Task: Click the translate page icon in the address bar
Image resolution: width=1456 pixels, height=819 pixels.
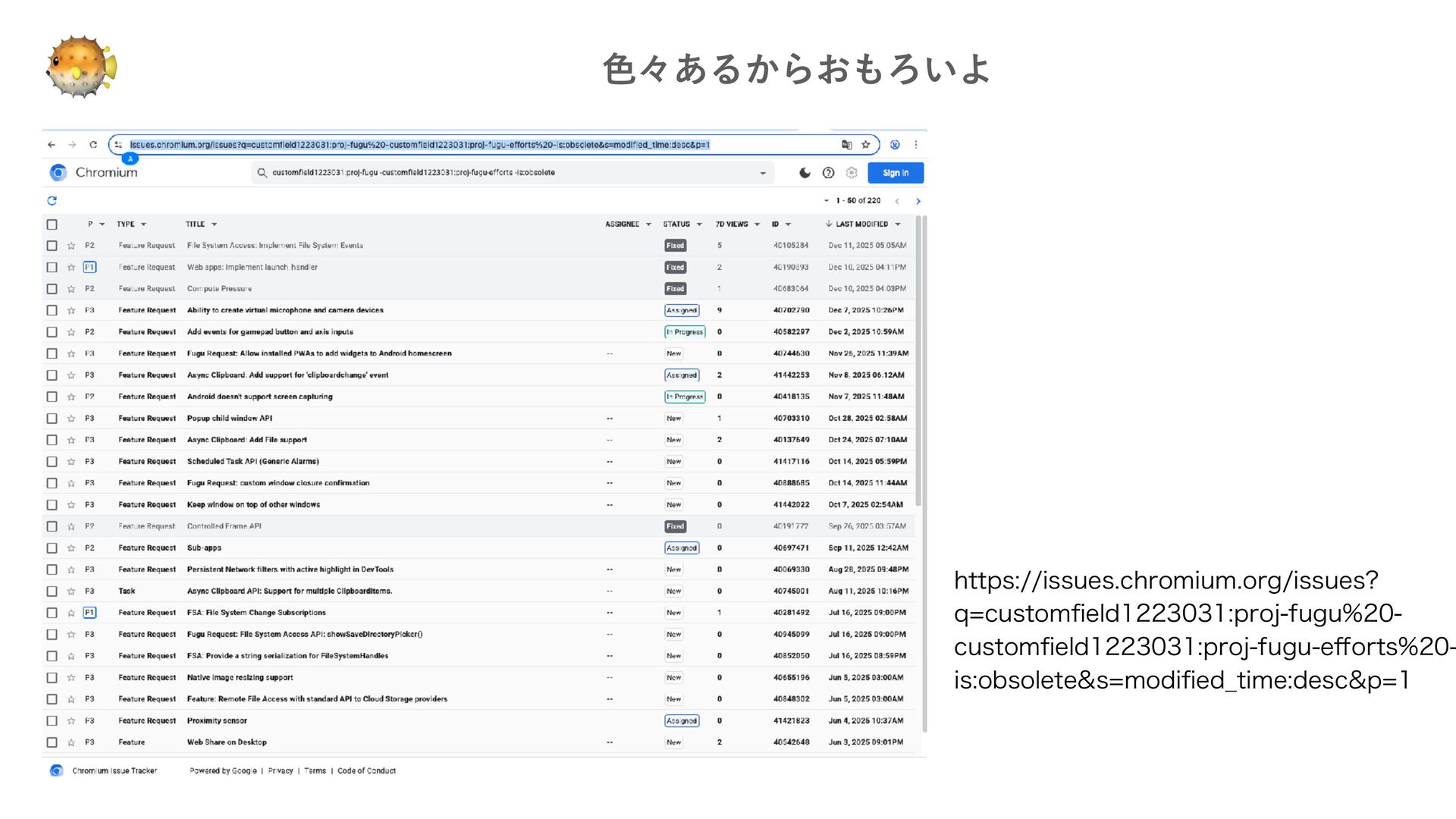Action: (x=846, y=145)
